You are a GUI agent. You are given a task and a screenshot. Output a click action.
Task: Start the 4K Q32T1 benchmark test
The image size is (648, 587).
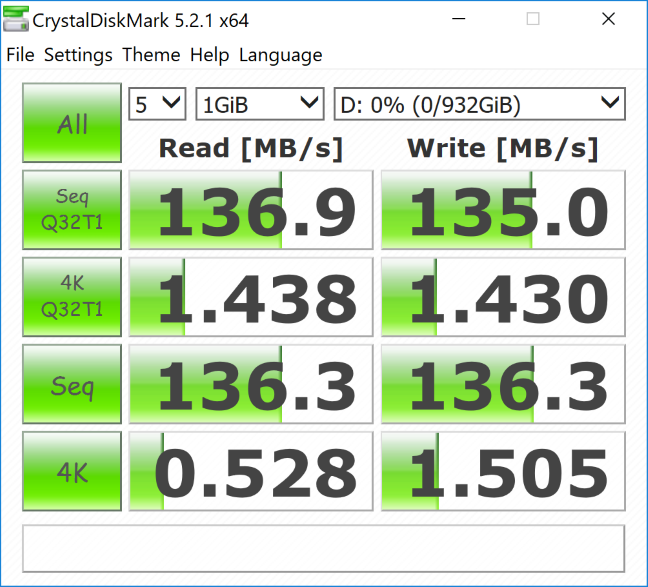pyautogui.click(x=72, y=297)
